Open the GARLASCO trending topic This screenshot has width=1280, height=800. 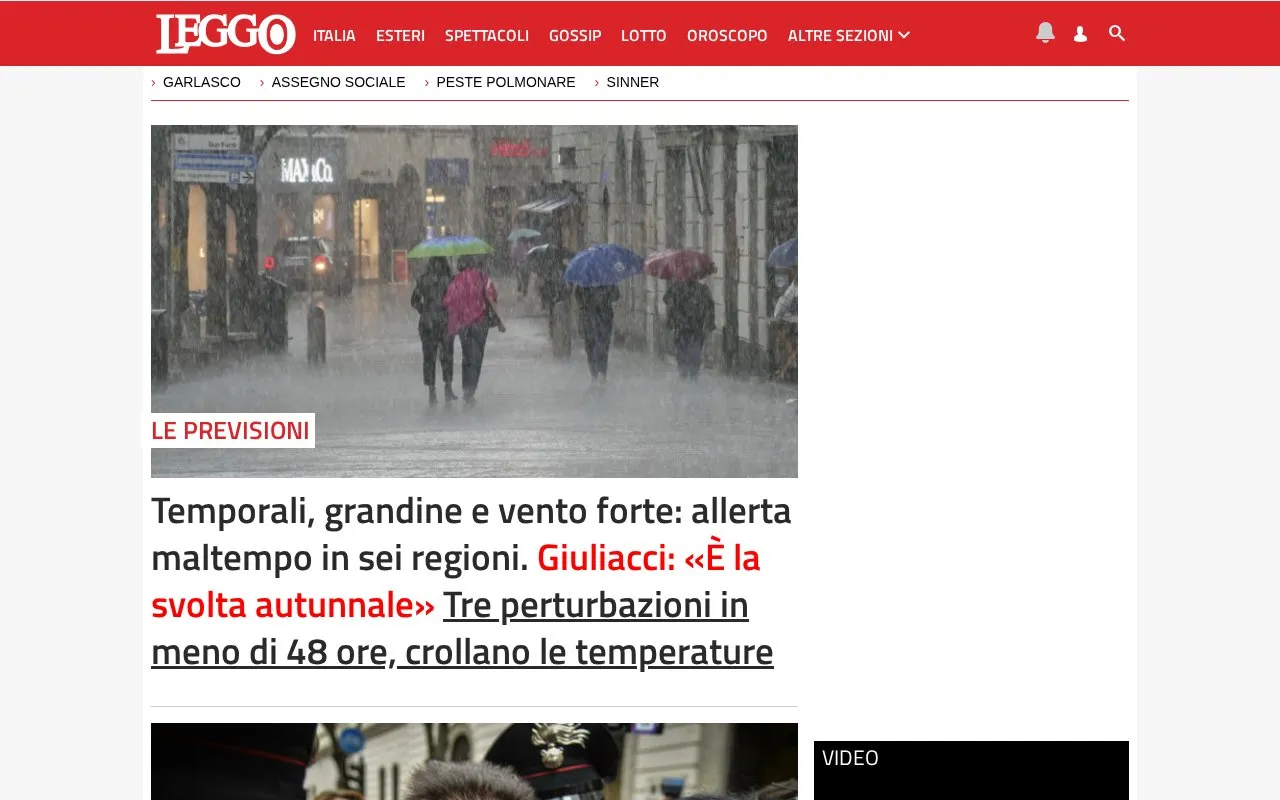(x=202, y=82)
